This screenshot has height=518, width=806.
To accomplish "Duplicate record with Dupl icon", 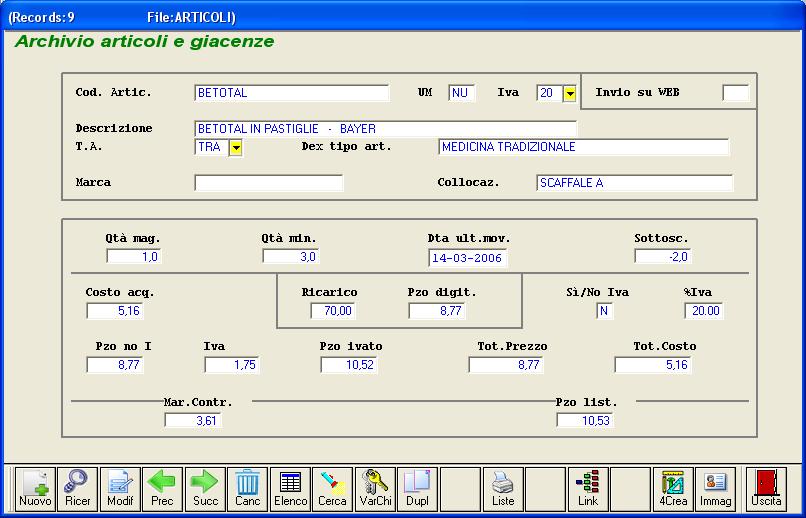I will 417,489.
